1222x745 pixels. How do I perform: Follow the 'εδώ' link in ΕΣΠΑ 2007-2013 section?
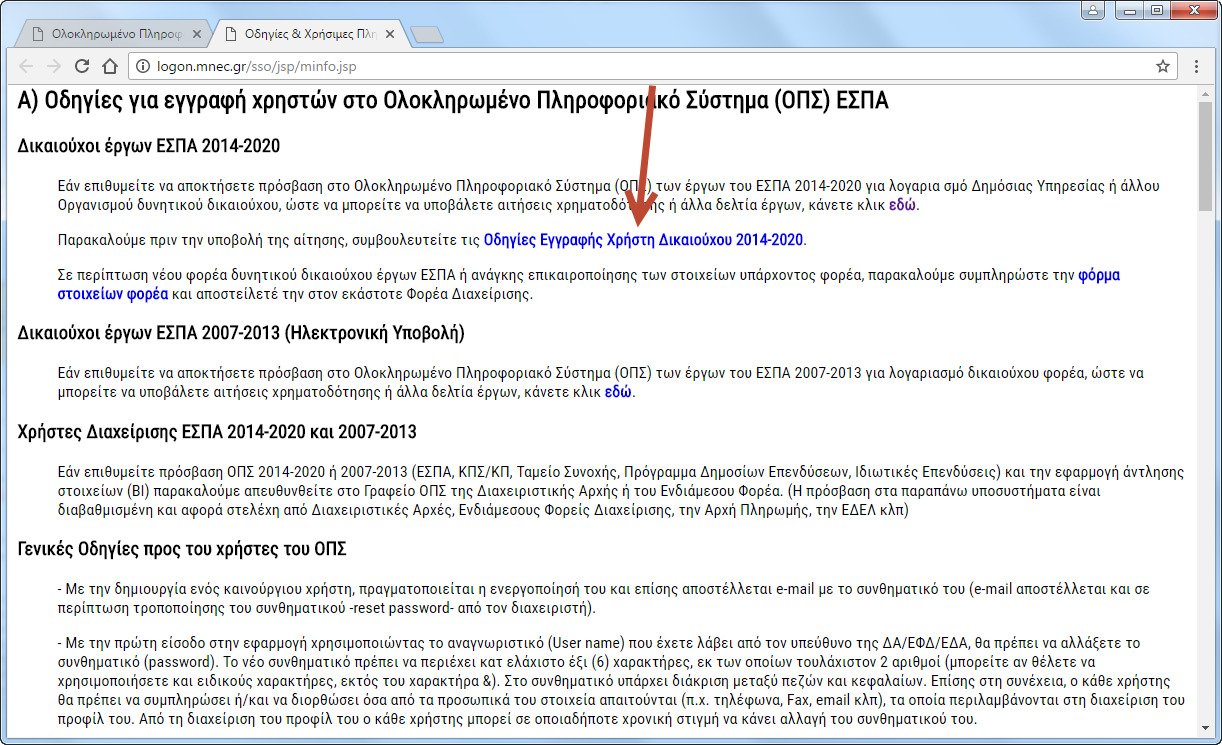click(x=618, y=392)
